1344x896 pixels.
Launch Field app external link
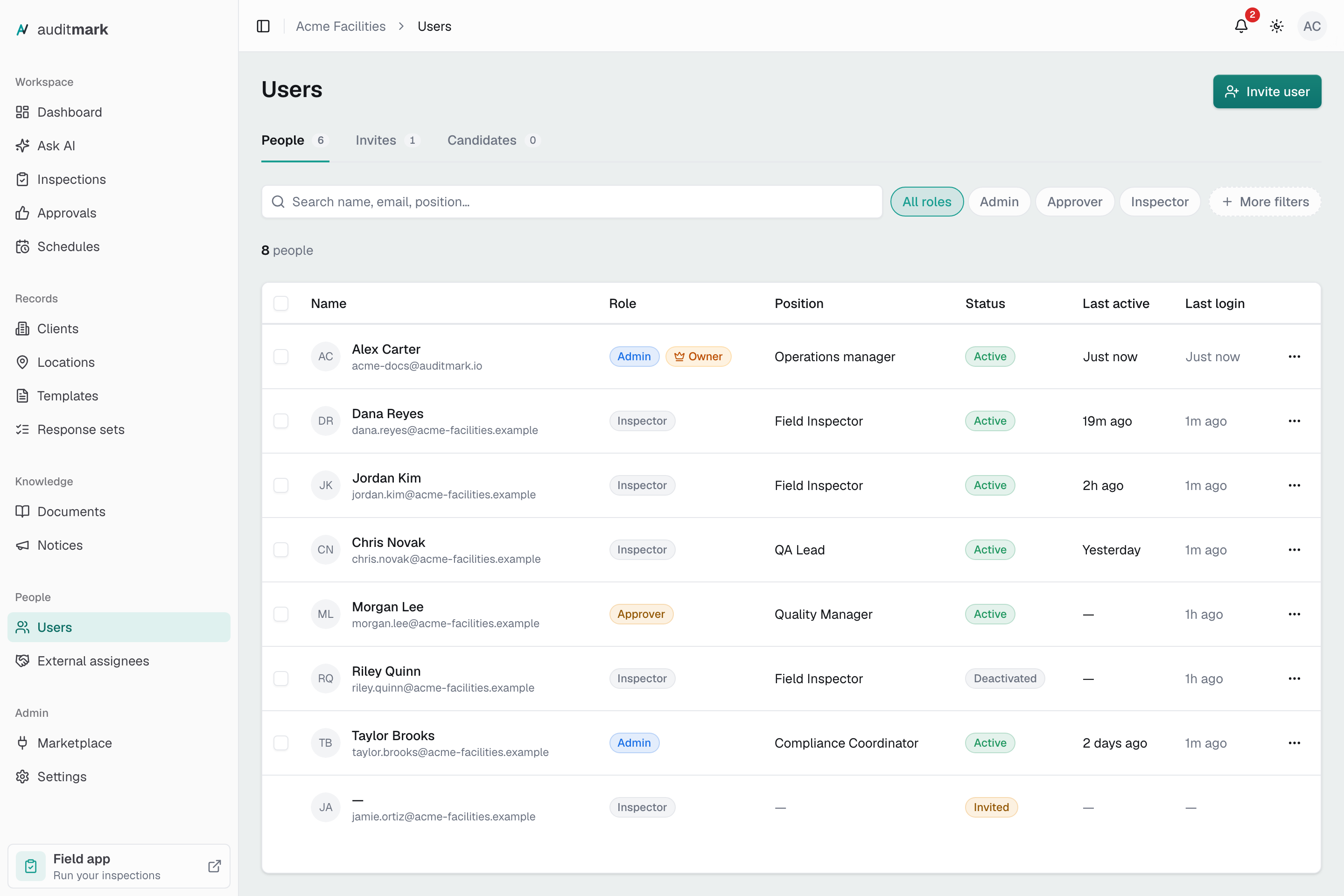tap(119, 866)
